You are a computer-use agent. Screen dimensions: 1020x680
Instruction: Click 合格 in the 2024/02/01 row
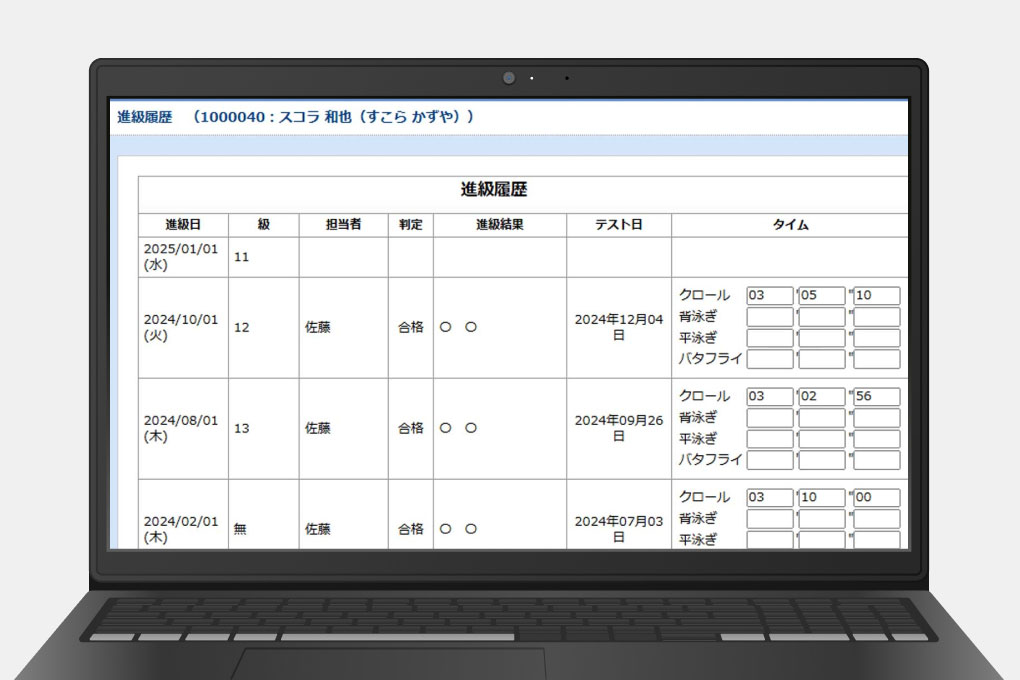point(410,529)
